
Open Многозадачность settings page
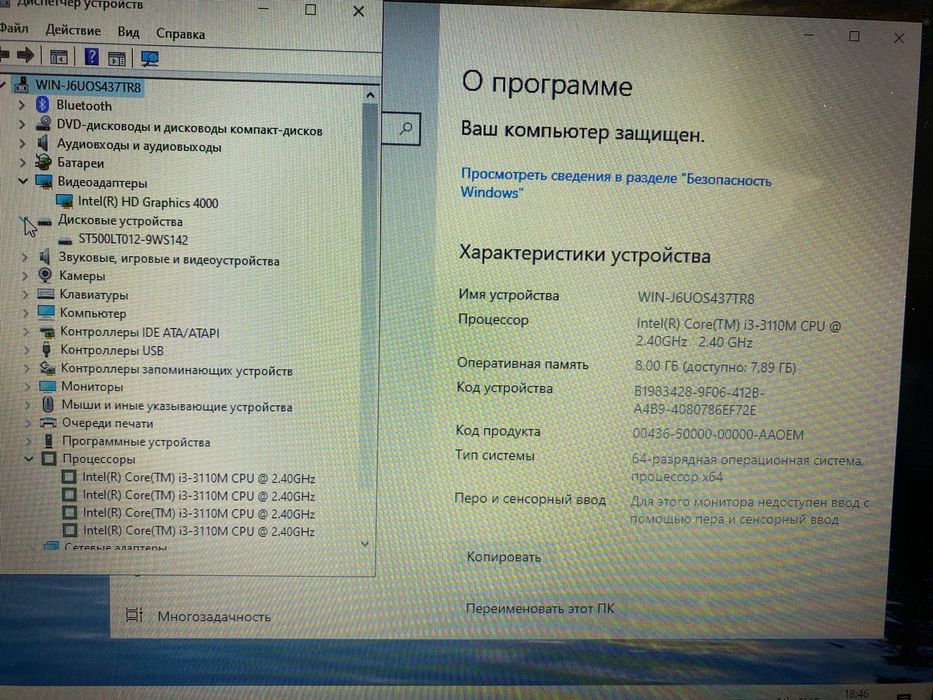point(214,617)
